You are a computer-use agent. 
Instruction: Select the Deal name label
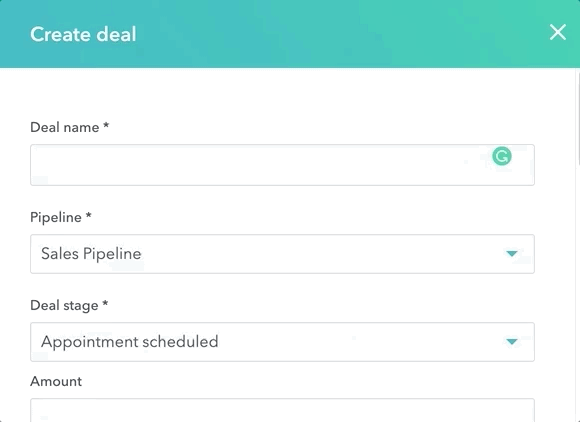[65, 128]
